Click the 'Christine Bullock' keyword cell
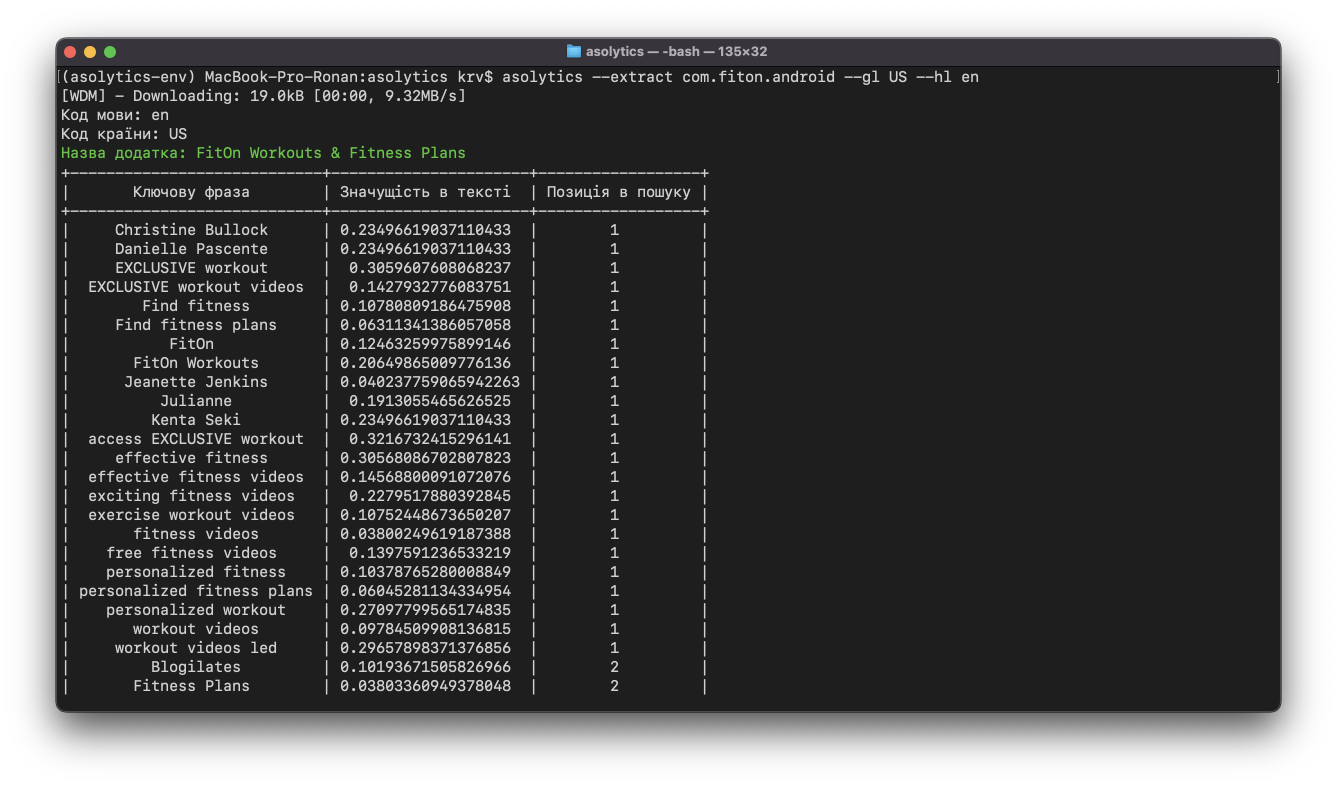Image resolution: width=1337 pixels, height=786 pixels. pyautogui.click(x=191, y=230)
